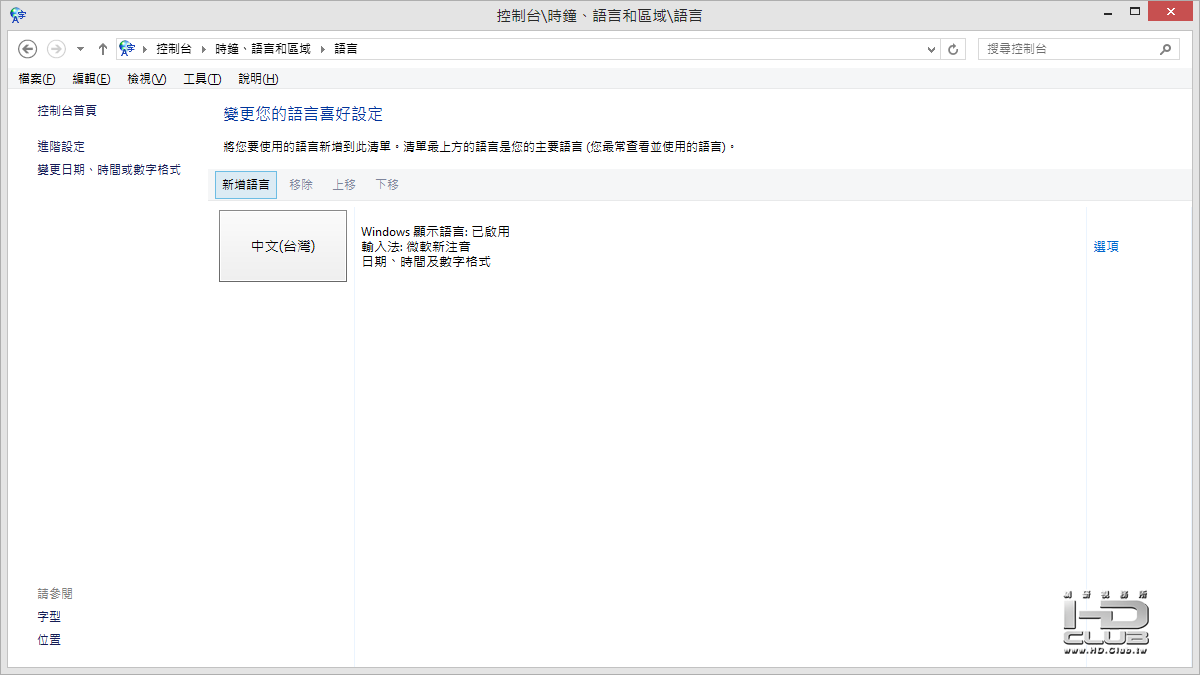
Task: Open the 檔案(F) menu
Action: (37, 79)
